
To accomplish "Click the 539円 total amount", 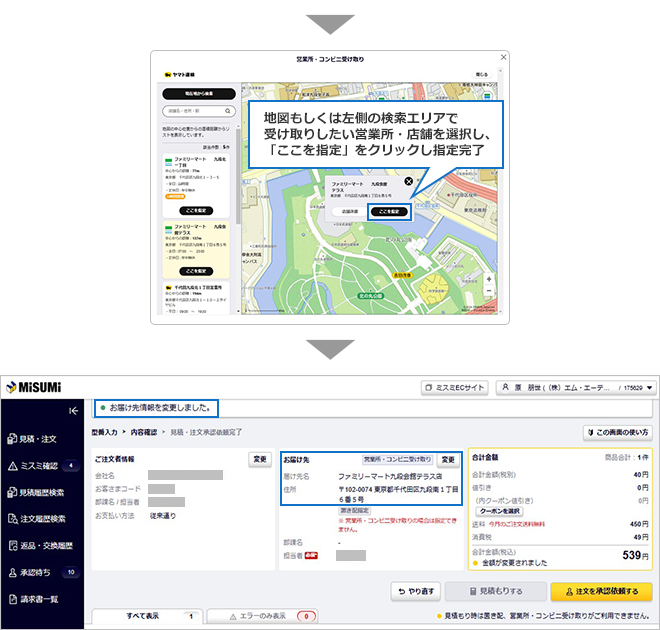I will (635, 556).
